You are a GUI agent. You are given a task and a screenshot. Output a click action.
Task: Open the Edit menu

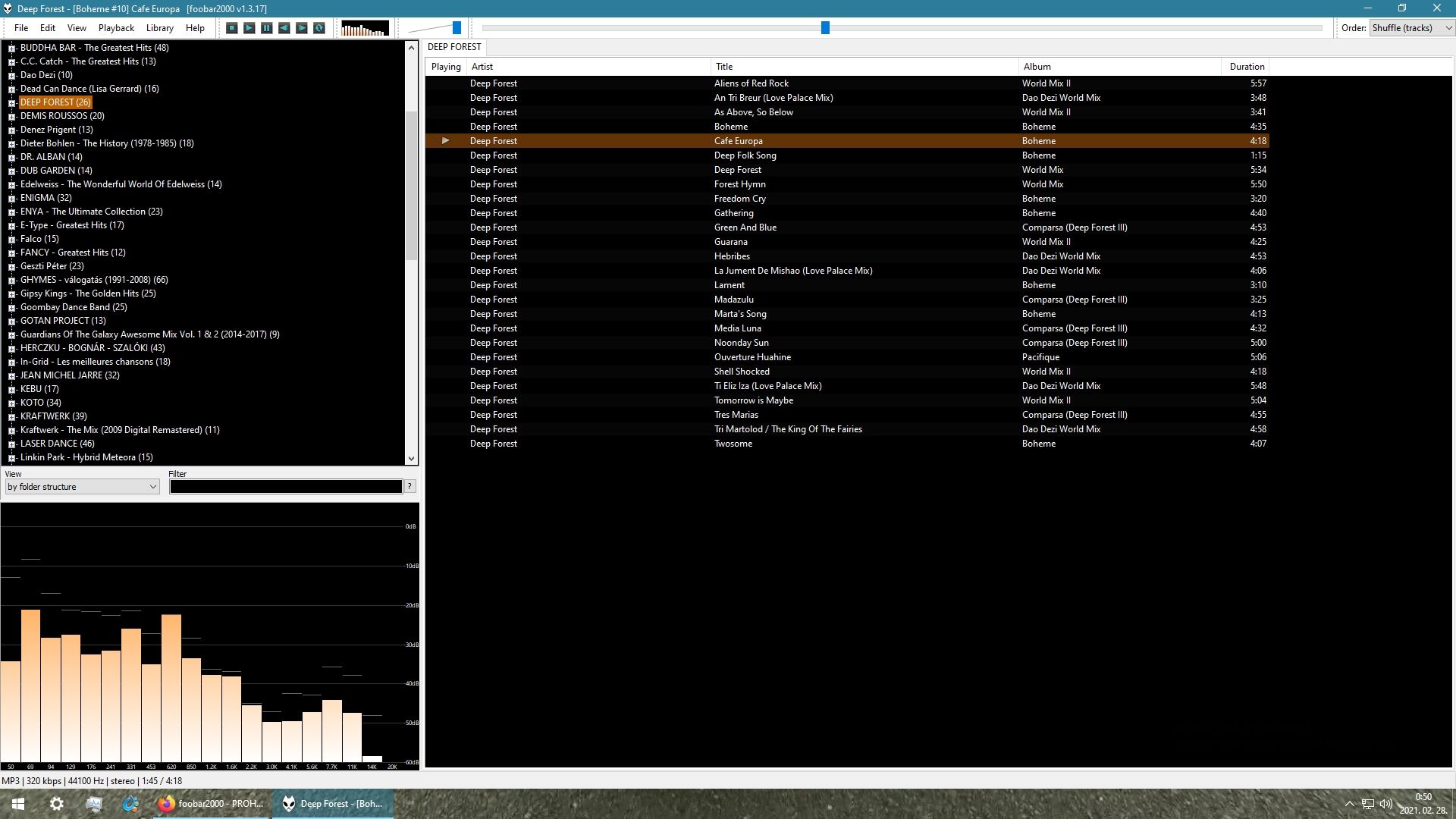click(48, 28)
